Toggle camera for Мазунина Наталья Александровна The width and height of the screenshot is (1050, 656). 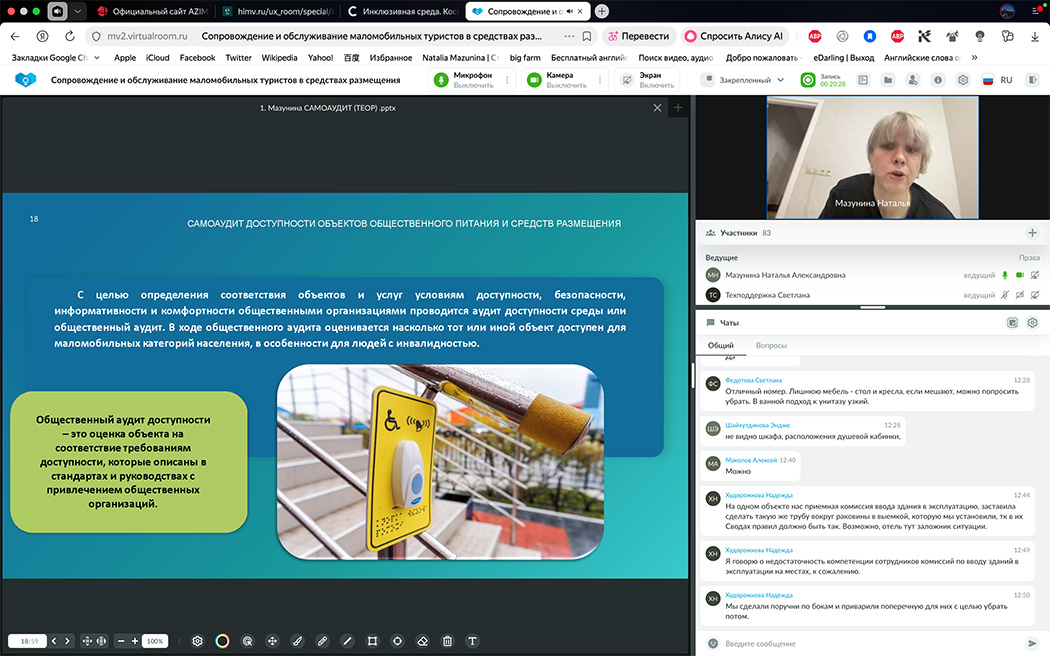(1020, 275)
